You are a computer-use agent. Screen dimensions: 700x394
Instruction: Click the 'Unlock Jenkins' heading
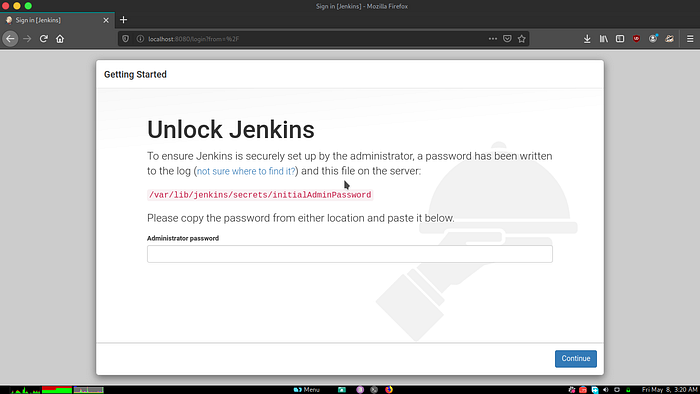point(231,130)
